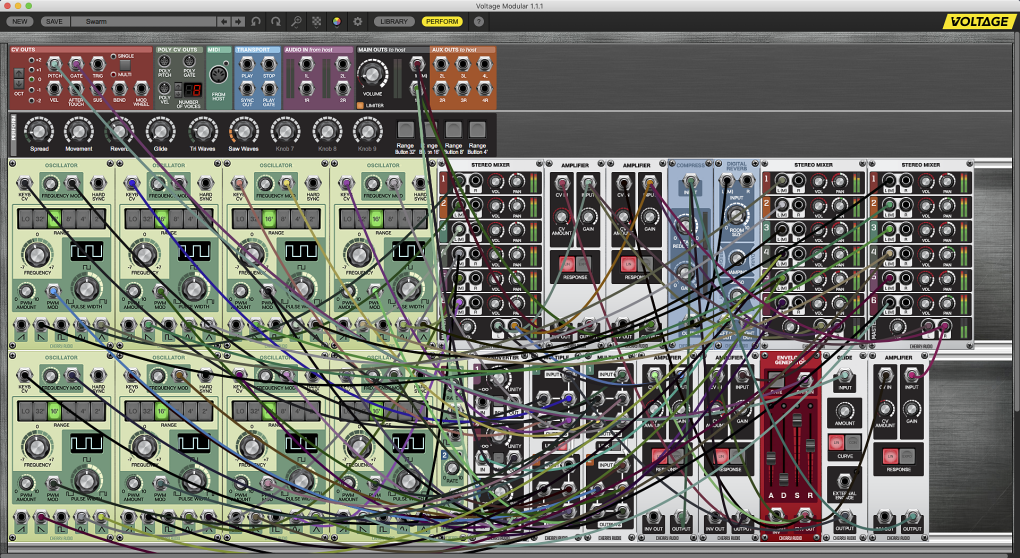The width and height of the screenshot is (1020, 558).
Task: Click the SAVE button
Action: (55, 21)
